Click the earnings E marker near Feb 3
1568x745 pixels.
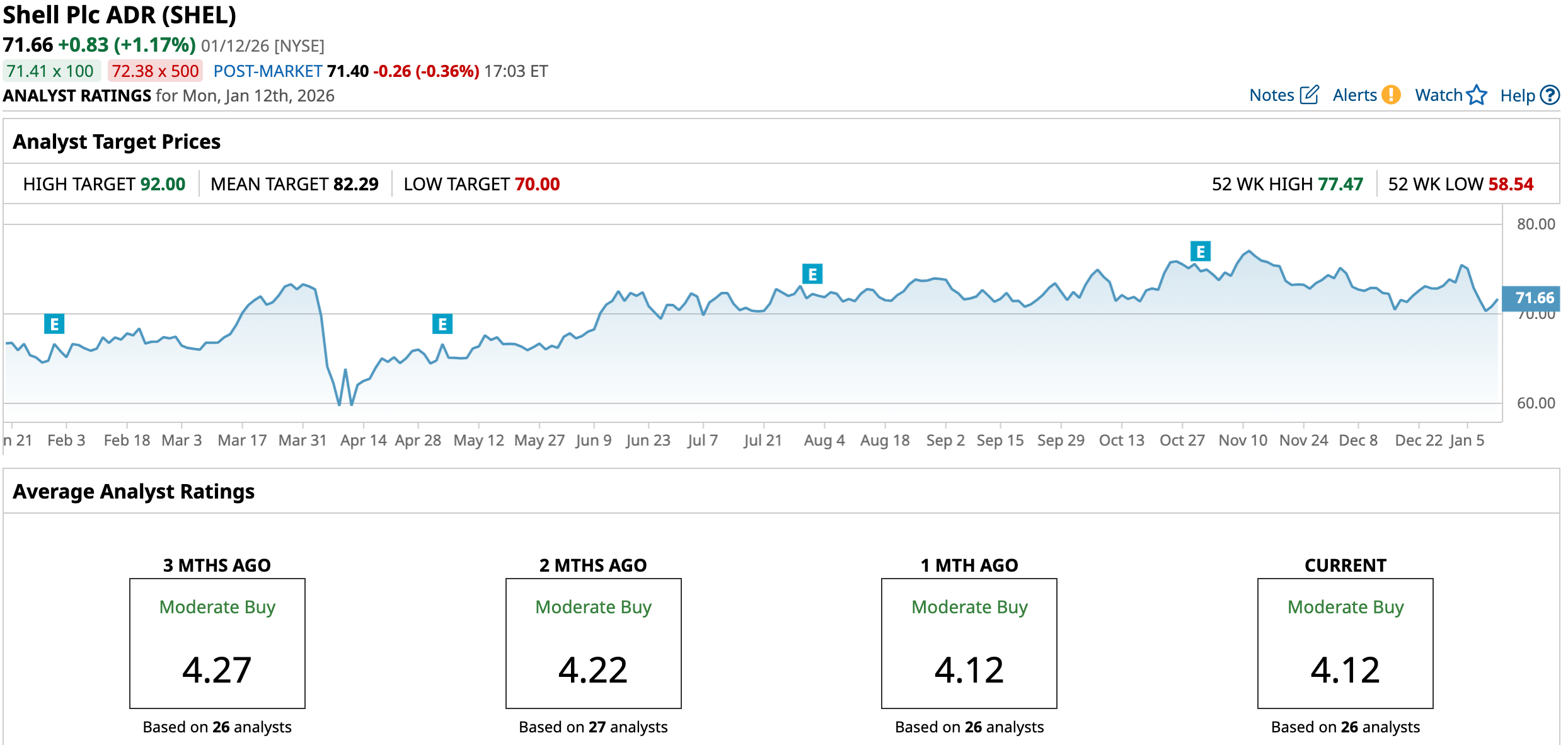point(54,324)
